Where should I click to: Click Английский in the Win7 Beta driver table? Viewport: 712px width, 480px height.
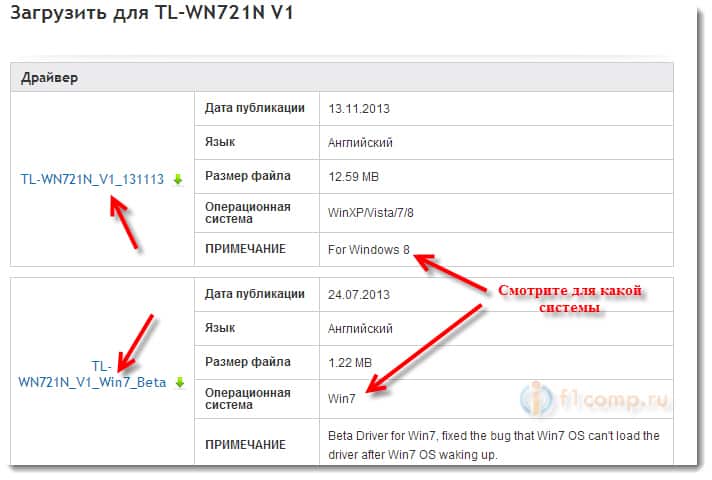point(360,328)
